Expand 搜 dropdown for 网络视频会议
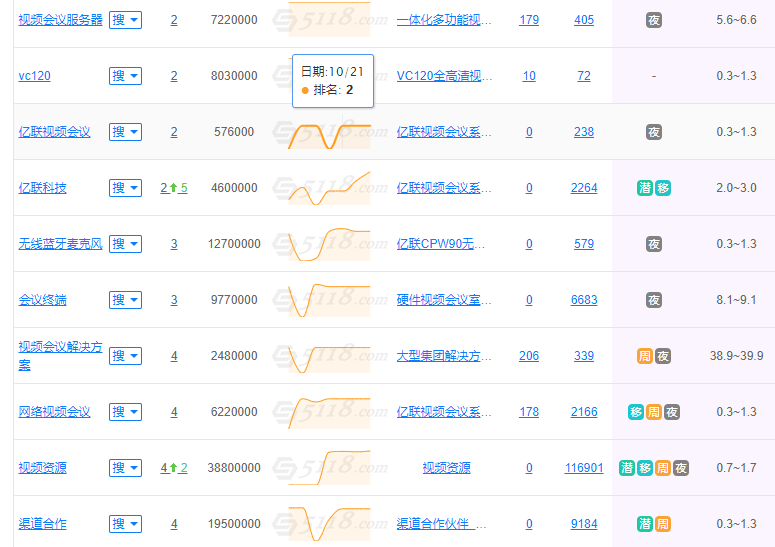This screenshot has width=775, height=547. click(x=126, y=412)
